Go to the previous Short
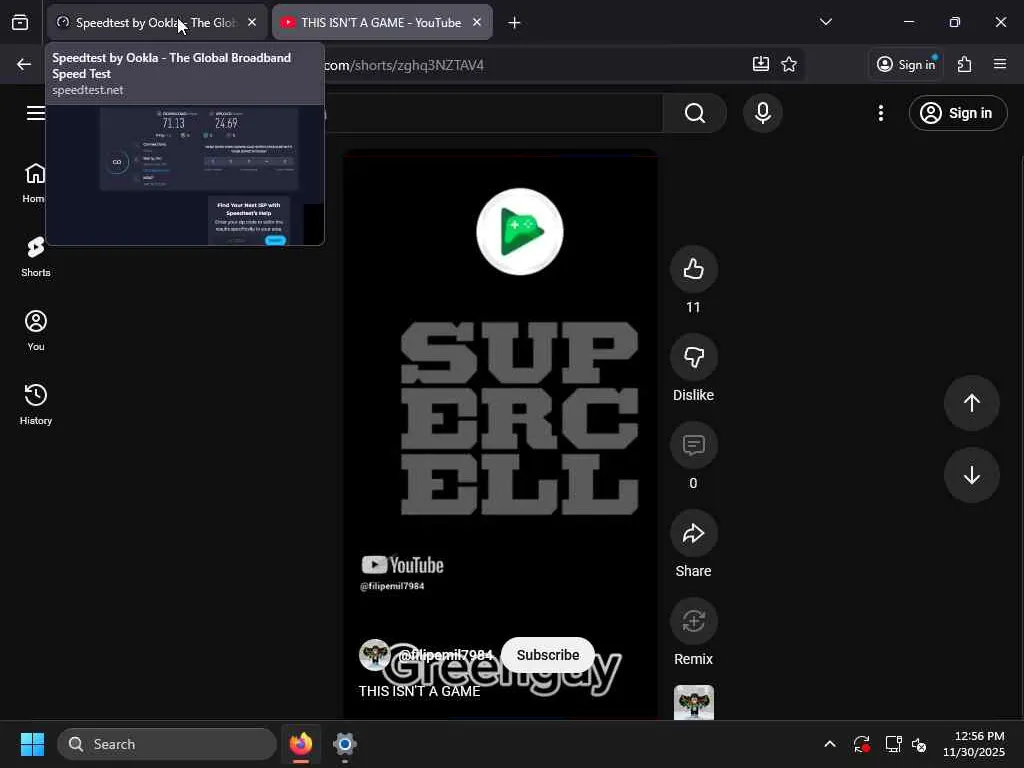Viewport: 1024px width, 768px height. click(x=972, y=403)
